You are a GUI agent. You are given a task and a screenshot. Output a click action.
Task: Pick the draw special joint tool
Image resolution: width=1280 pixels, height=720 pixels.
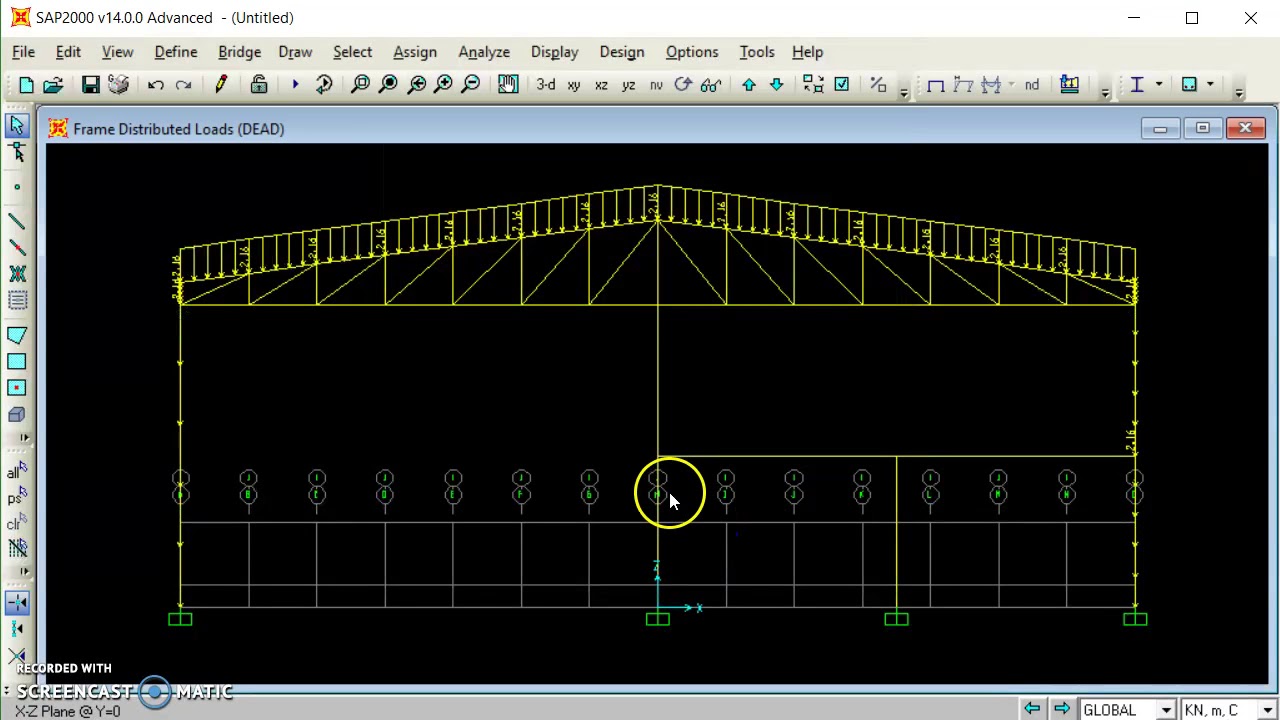[x=17, y=188]
